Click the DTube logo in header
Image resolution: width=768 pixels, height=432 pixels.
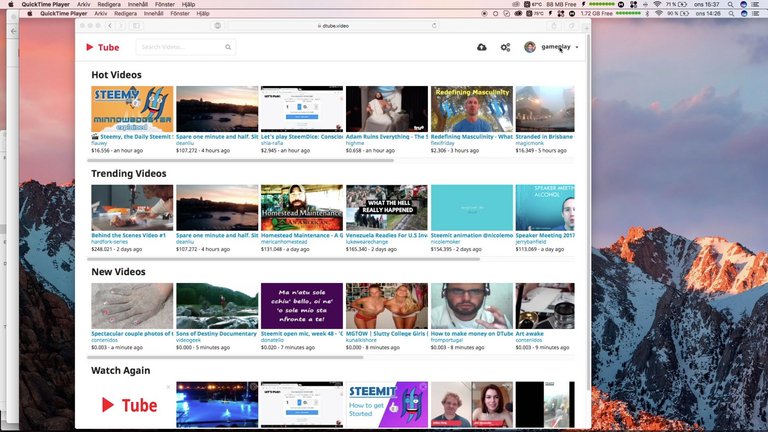(102, 47)
